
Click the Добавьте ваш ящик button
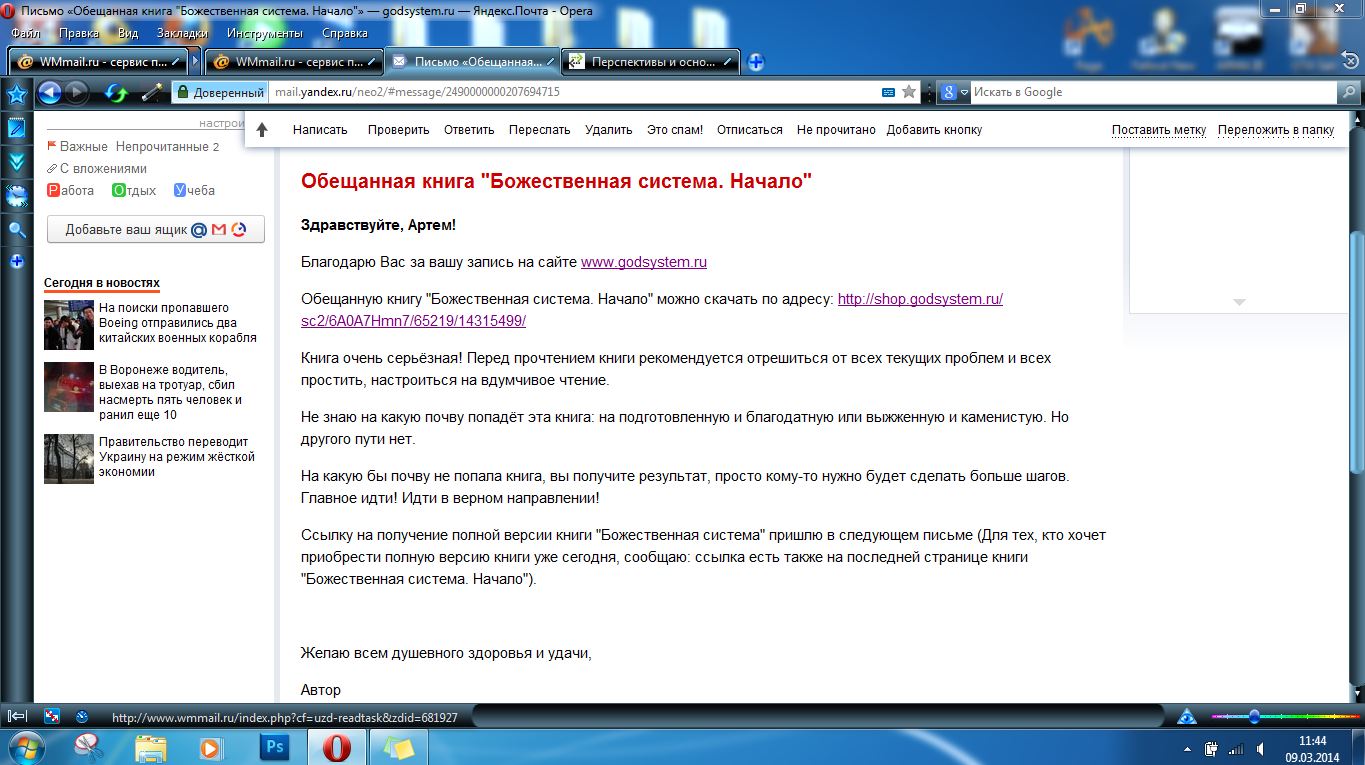pyautogui.click(x=155, y=230)
